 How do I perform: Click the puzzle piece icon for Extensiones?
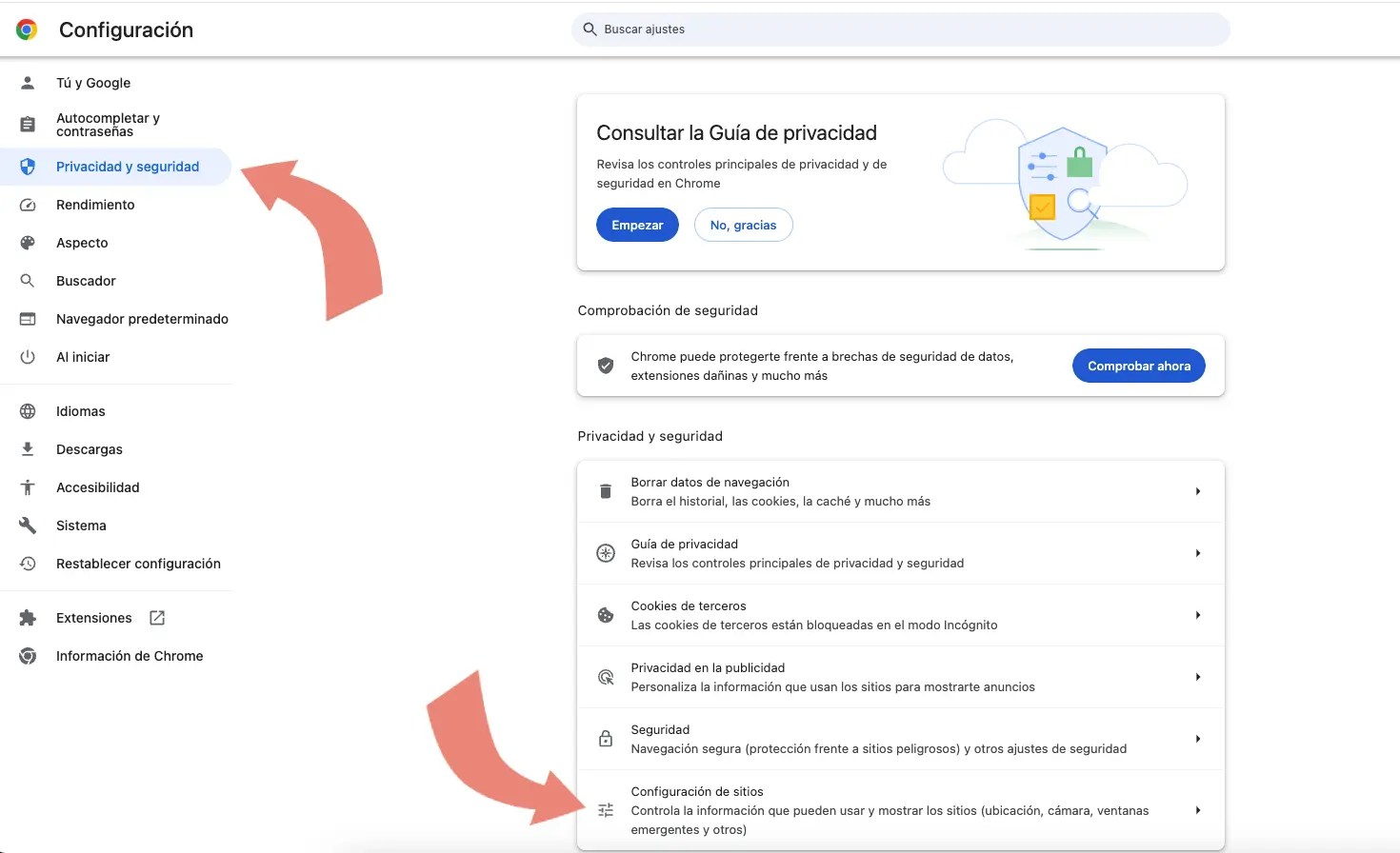28,618
